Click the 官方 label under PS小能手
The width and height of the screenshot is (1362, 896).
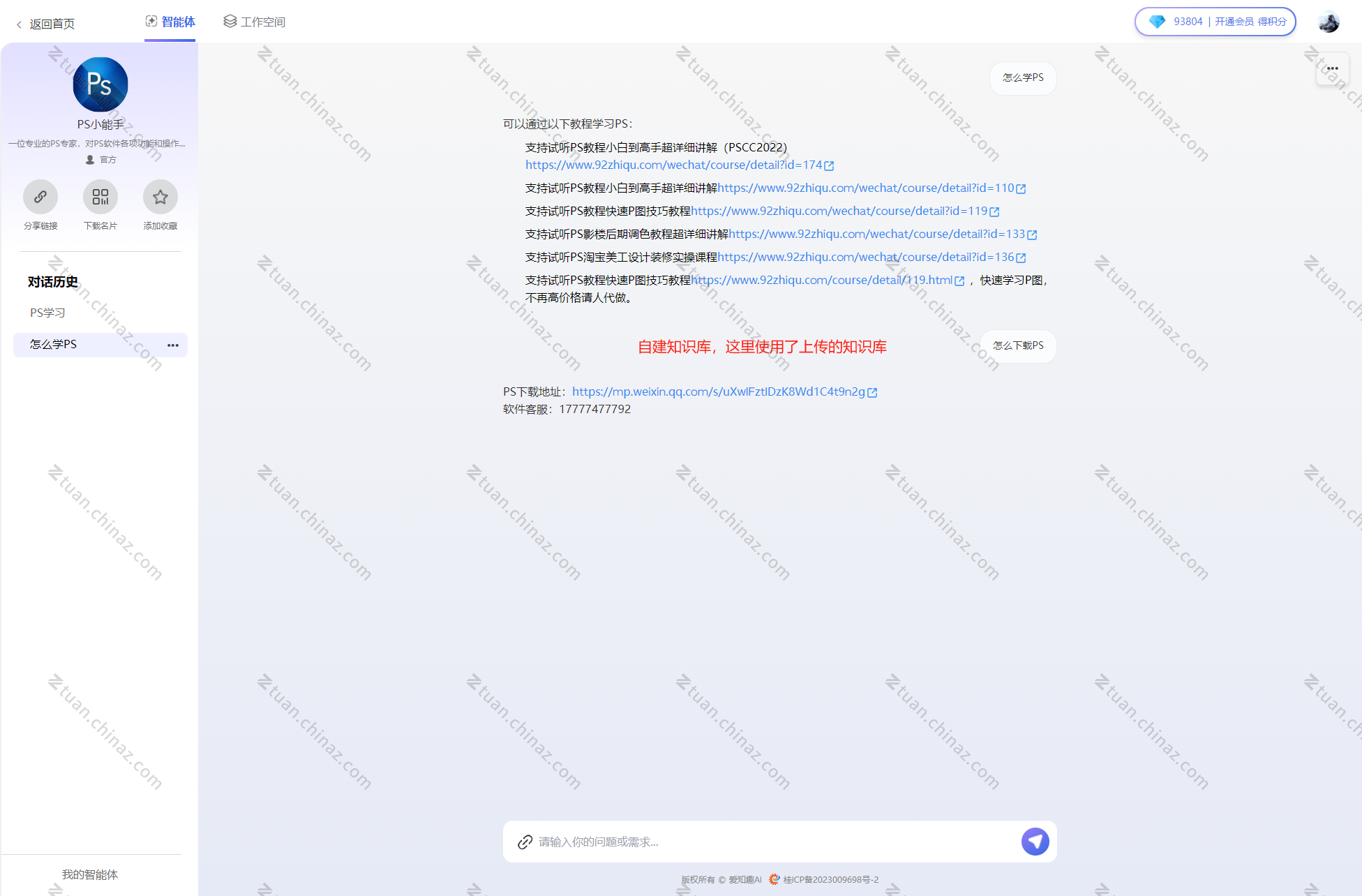(108, 160)
